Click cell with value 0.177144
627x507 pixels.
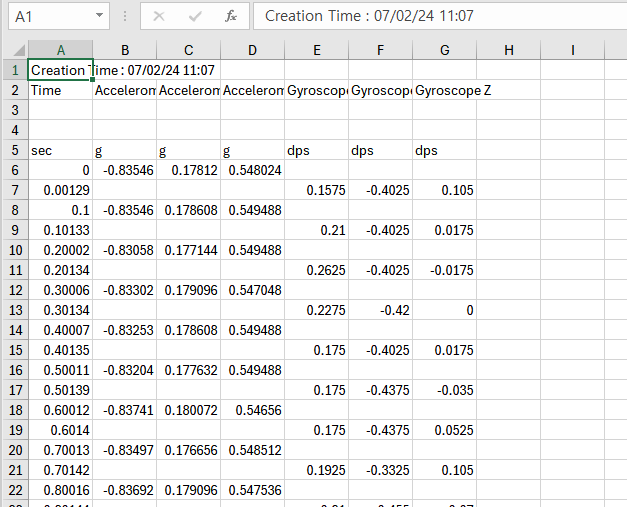[189, 250]
